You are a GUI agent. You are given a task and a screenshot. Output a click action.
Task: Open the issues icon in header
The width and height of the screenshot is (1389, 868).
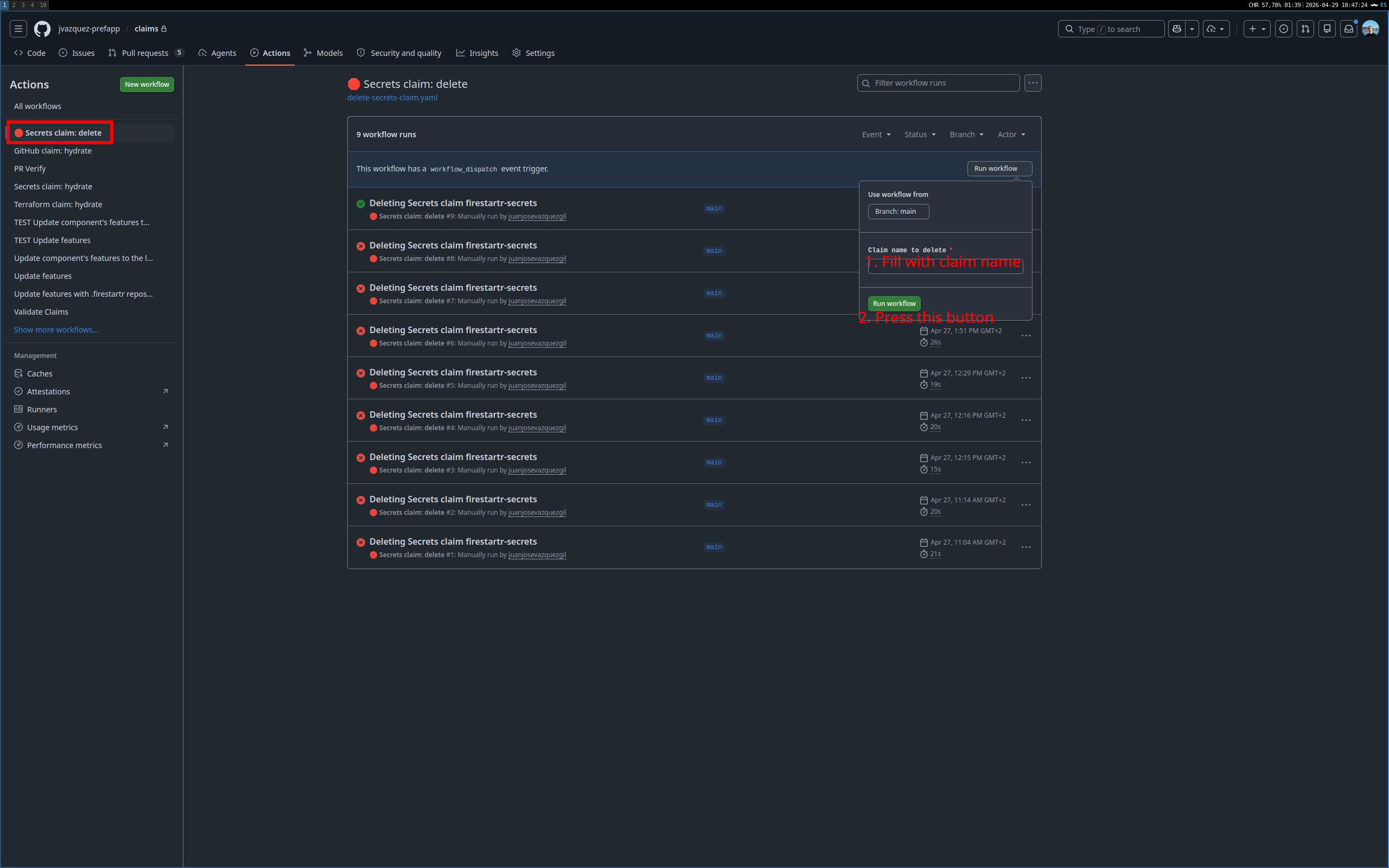(x=1283, y=29)
